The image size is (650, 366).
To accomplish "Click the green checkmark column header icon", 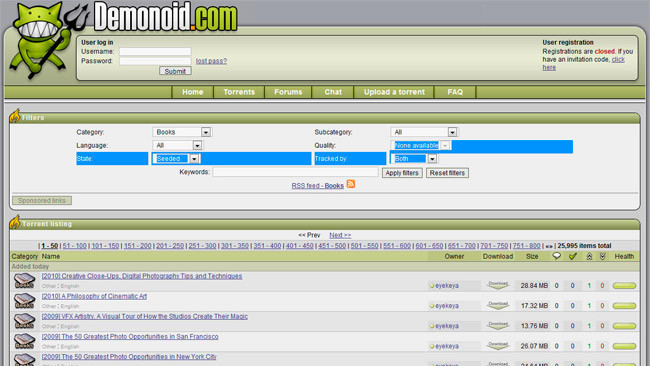I will [573, 256].
